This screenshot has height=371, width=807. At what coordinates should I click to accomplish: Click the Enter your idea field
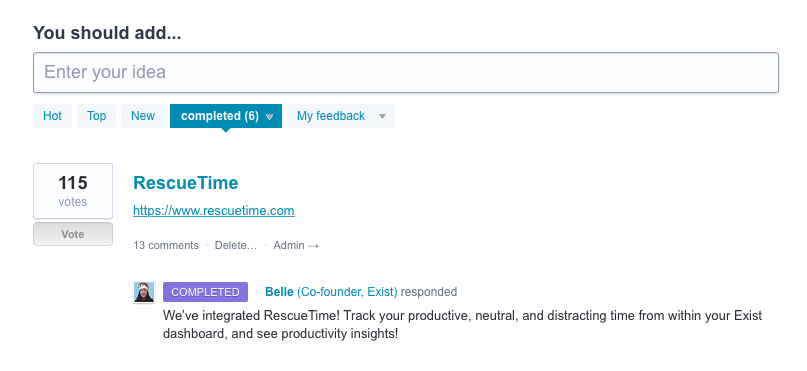pos(406,73)
